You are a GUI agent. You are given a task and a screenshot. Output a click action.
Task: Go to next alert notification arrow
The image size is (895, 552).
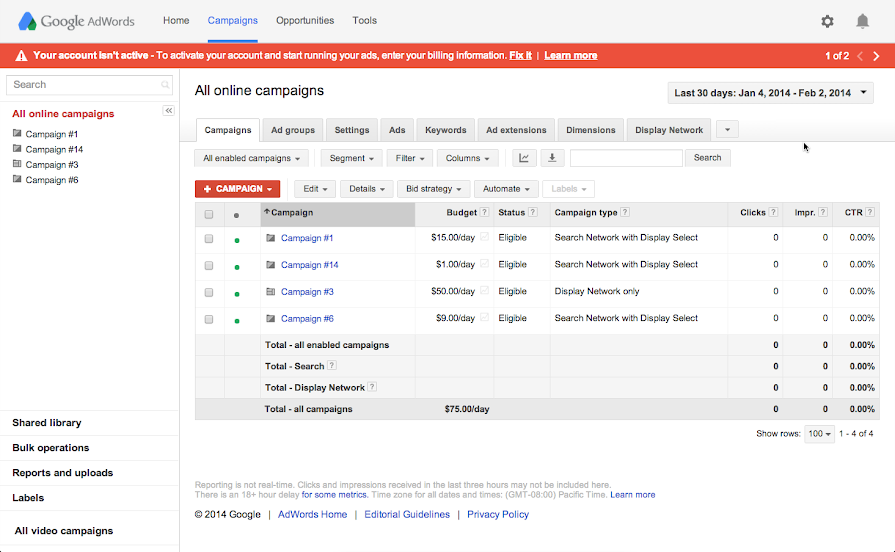[x=876, y=56]
